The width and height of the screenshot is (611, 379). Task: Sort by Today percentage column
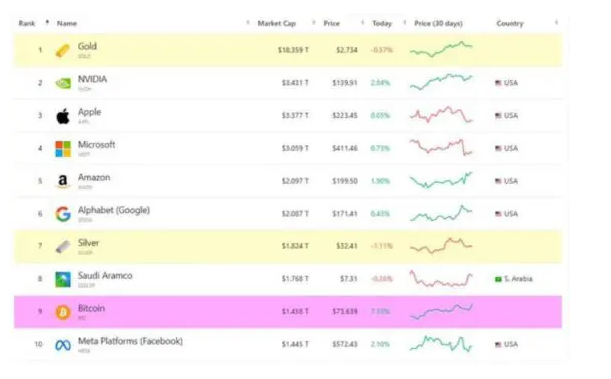click(x=382, y=23)
